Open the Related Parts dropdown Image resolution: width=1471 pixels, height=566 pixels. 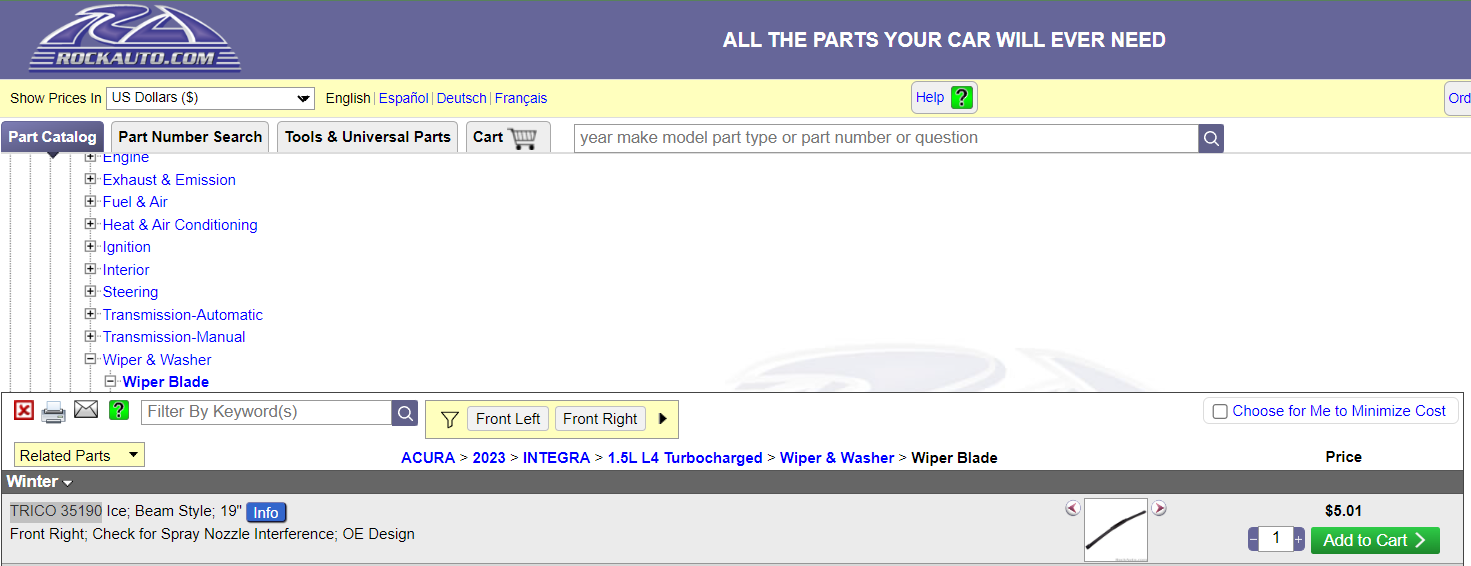[x=79, y=455]
